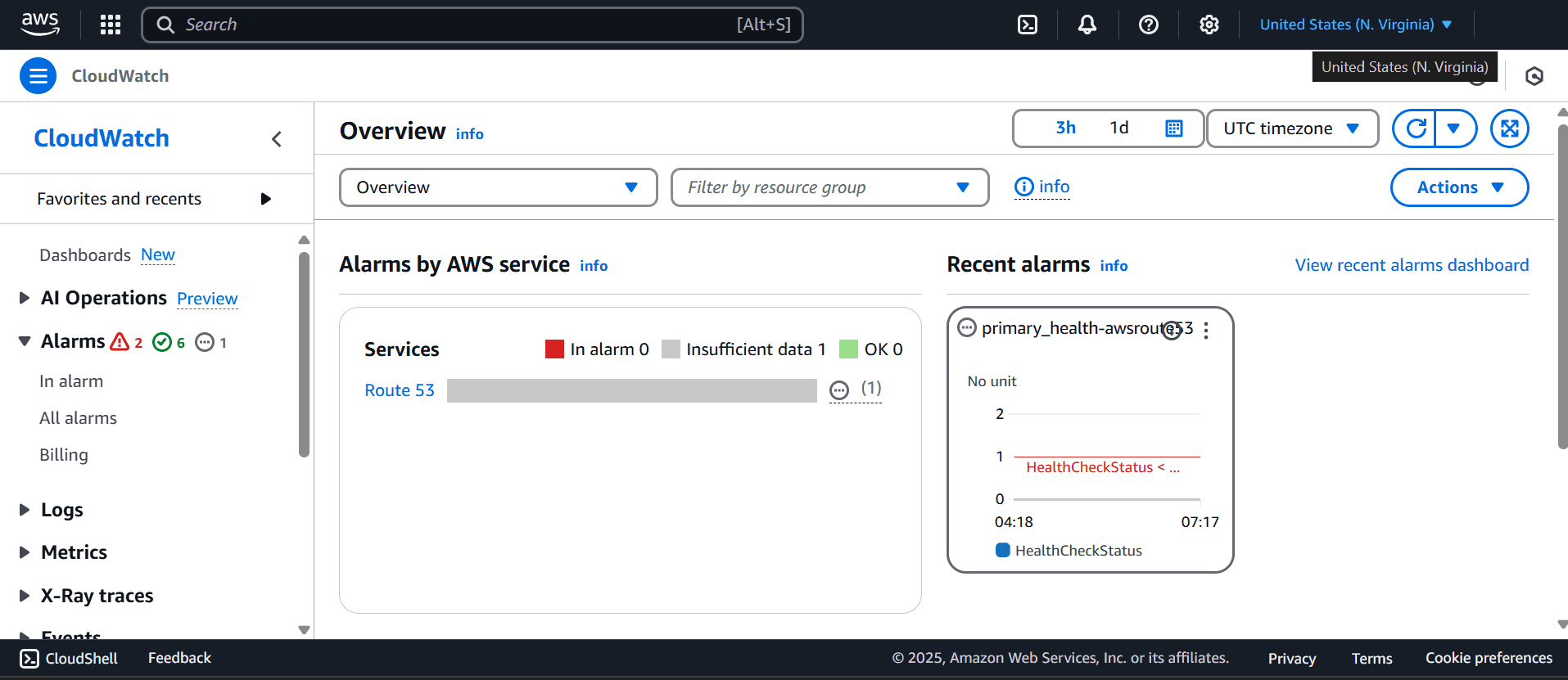The width and height of the screenshot is (1568, 680).
Task: Click the Route 53 insufficient data status icon
Action: click(x=839, y=390)
